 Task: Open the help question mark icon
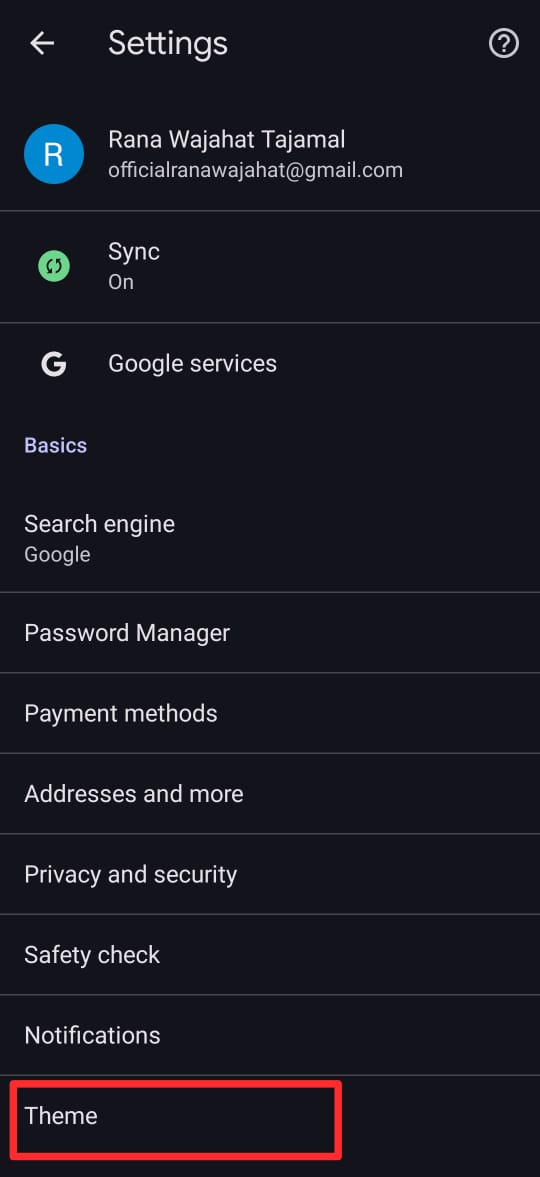point(504,44)
